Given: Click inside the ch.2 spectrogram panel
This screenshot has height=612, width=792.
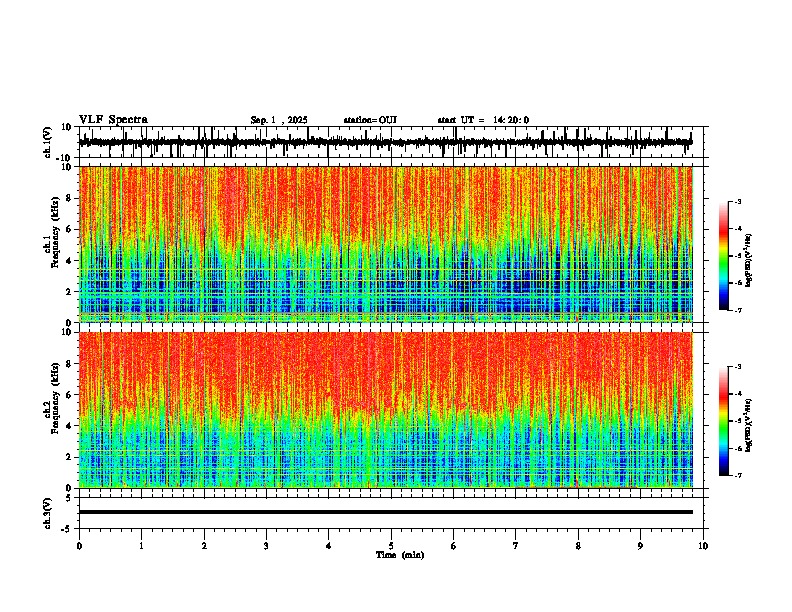Looking at the screenshot, I should point(386,410).
